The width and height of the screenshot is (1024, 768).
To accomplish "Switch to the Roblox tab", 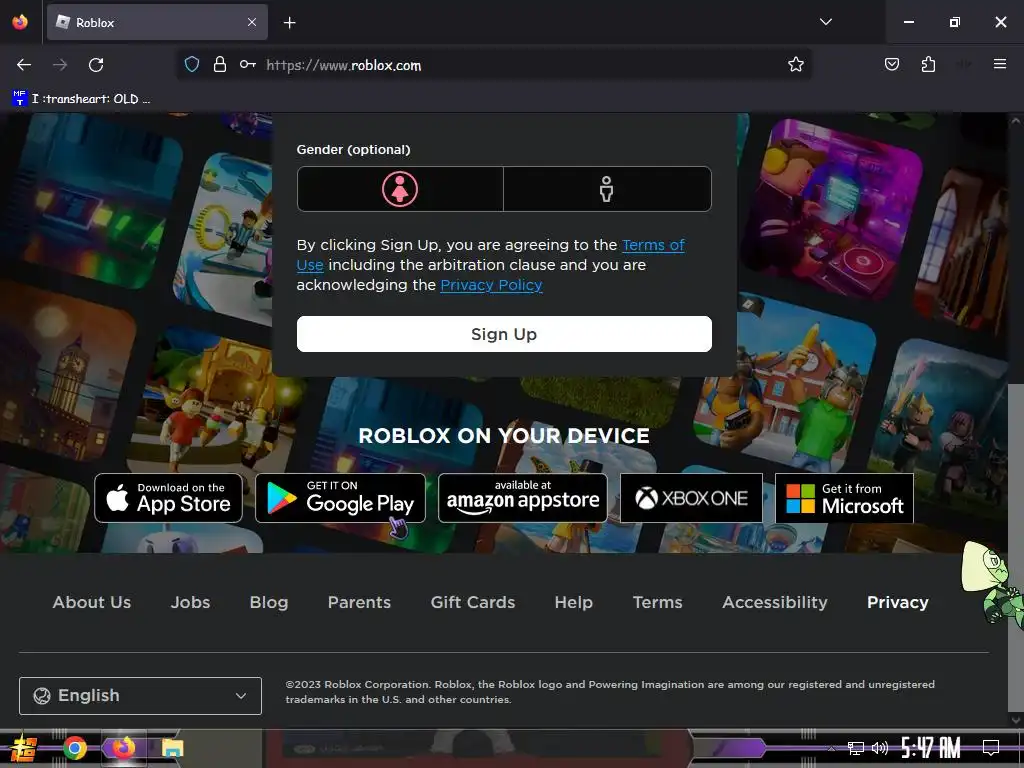I will point(157,22).
